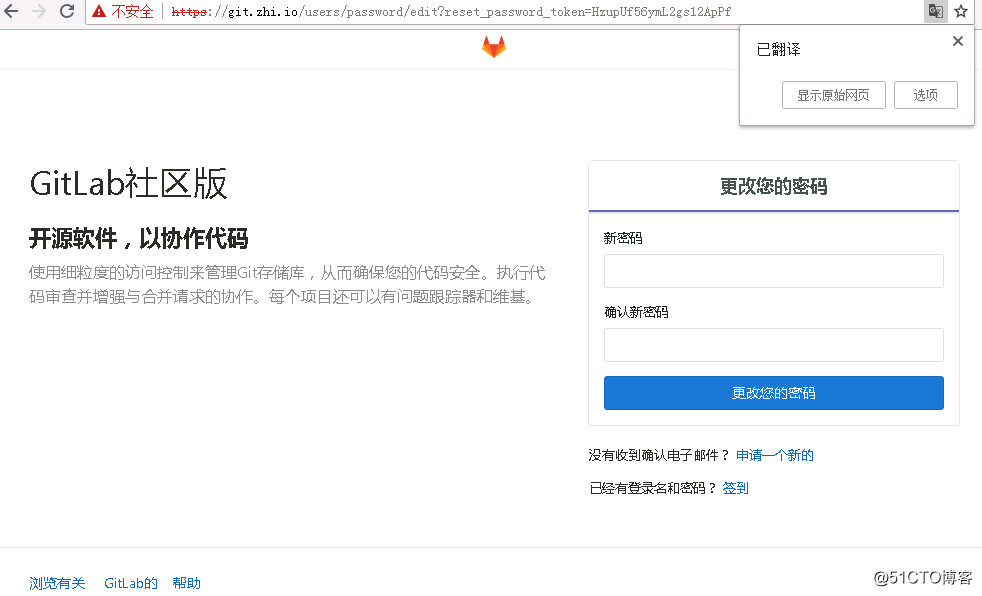Viewport: 982px width, 596px height.
Task: Click the GitLab社区版 heading
Action: pos(128,183)
